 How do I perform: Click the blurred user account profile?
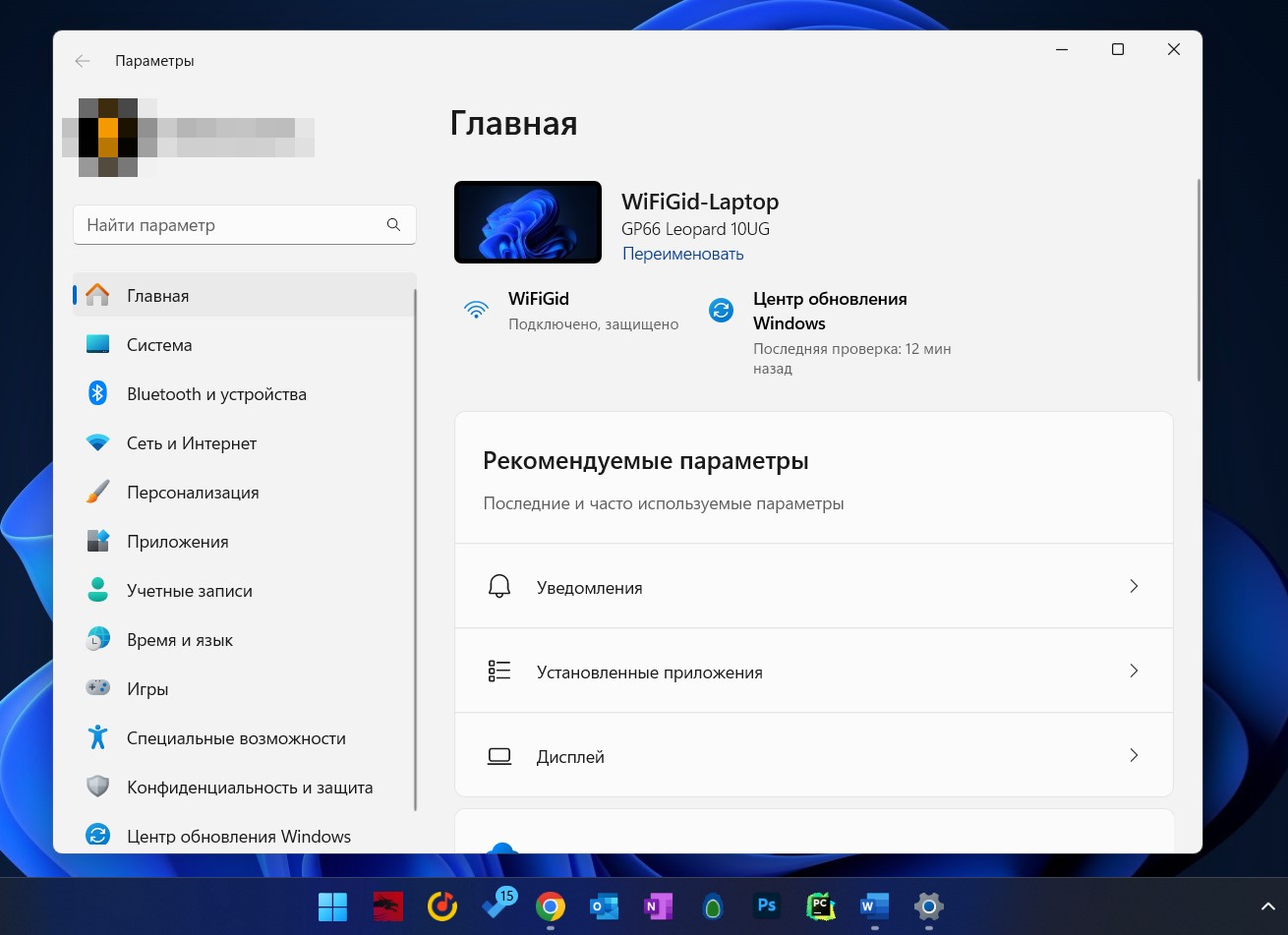pos(189,138)
